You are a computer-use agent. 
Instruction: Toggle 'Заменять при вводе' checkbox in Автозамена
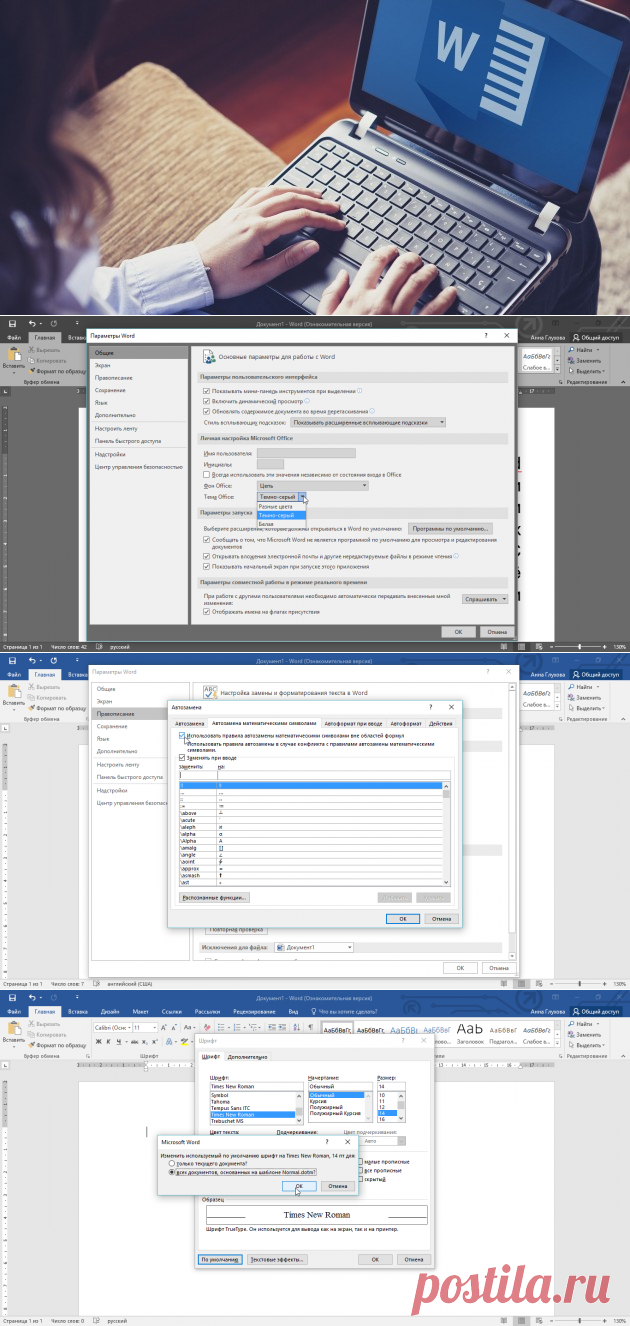182,757
